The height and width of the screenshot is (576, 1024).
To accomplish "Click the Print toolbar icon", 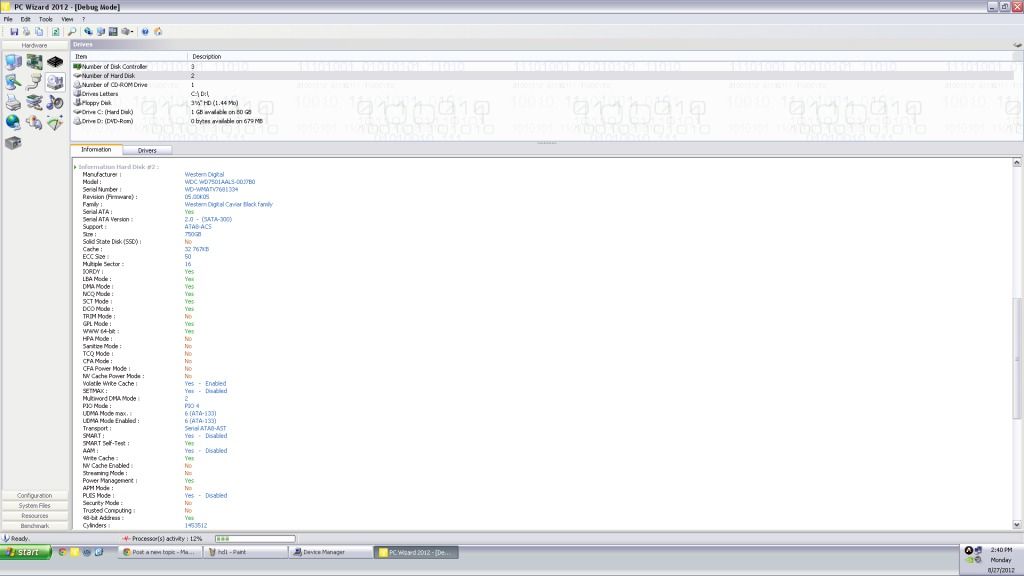I will pyautogui.click(x=26, y=31).
